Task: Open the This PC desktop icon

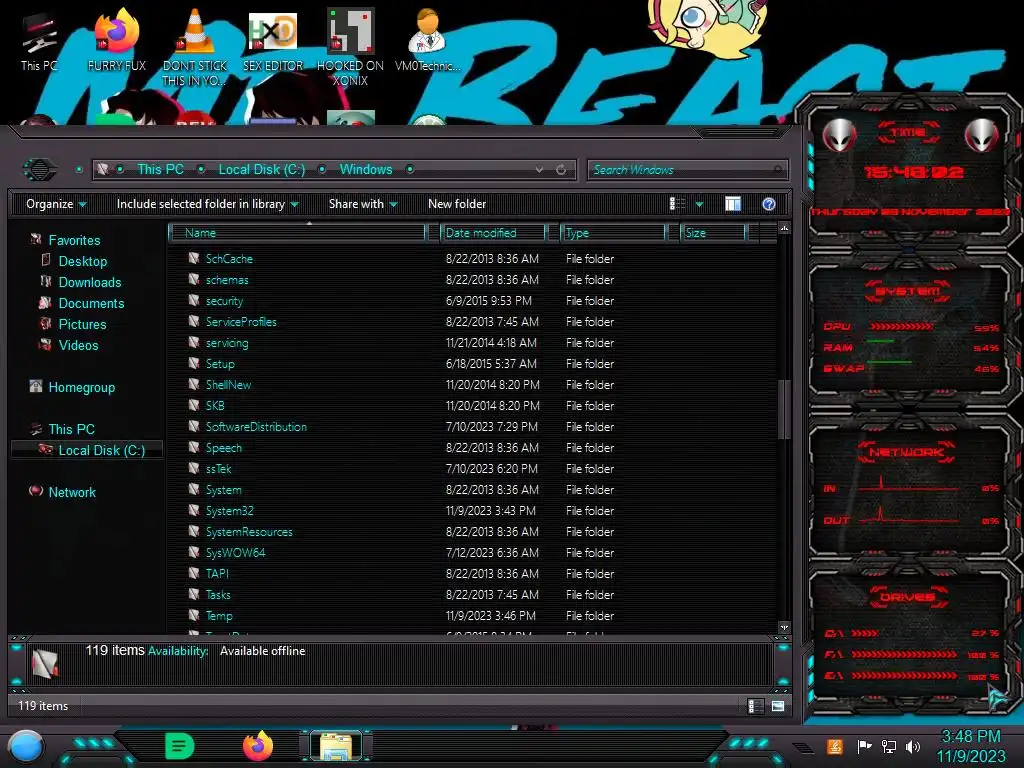Action: click(39, 40)
